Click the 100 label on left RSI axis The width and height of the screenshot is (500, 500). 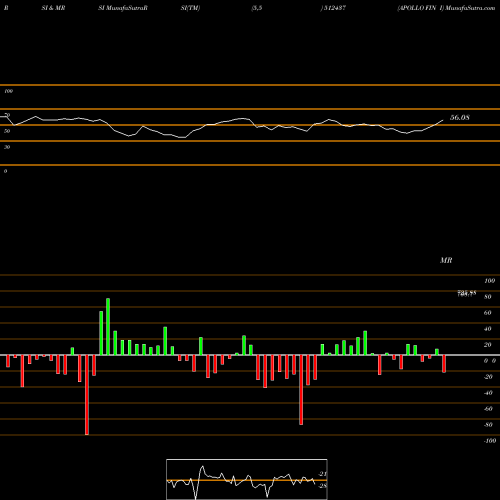[x=8, y=91]
